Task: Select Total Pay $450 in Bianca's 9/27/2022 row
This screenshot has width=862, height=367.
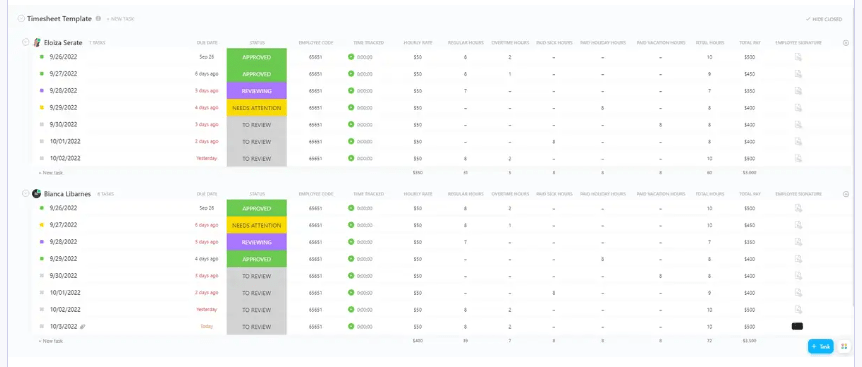Action: 748,225
